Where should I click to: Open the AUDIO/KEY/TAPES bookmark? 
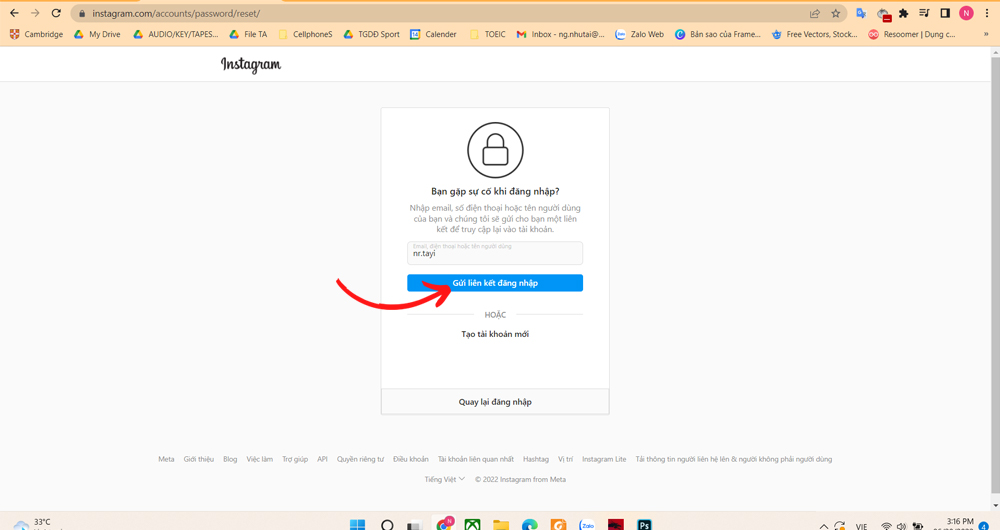(x=175, y=34)
